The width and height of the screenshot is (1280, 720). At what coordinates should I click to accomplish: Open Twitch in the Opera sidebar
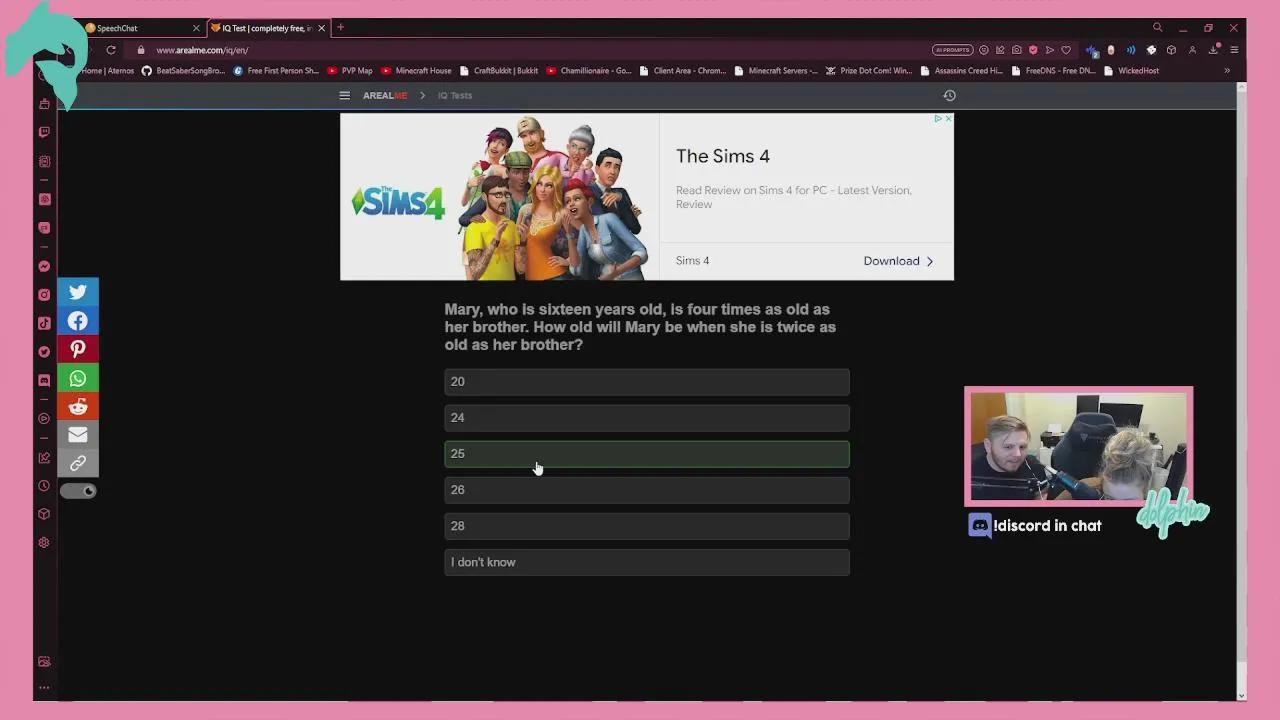pyautogui.click(x=44, y=132)
